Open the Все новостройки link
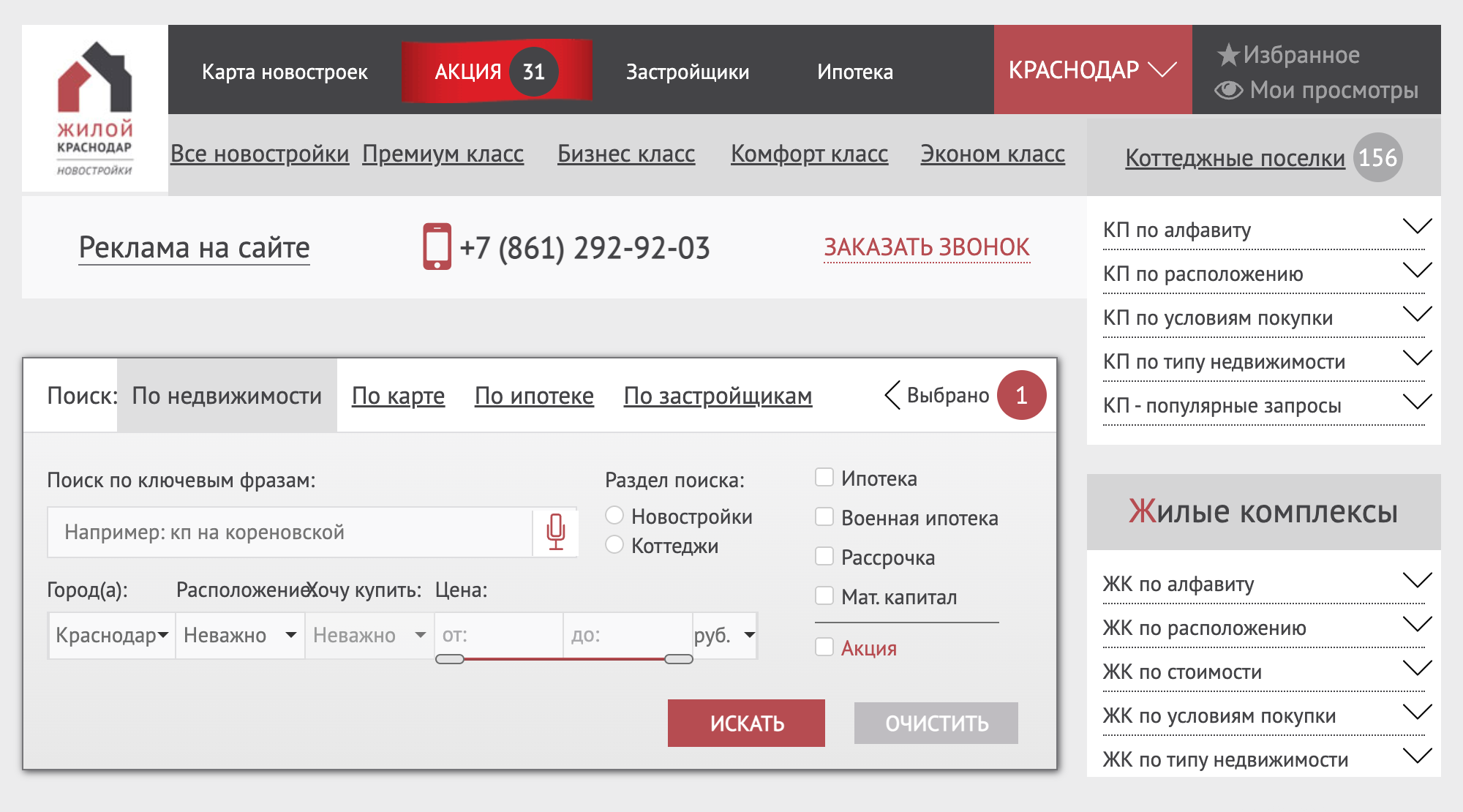The image size is (1463, 812). tap(260, 154)
